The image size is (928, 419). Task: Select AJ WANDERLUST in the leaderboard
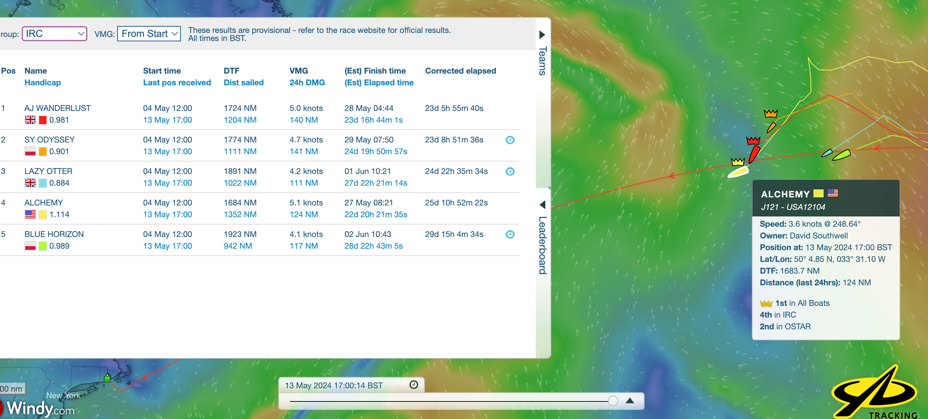57,108
